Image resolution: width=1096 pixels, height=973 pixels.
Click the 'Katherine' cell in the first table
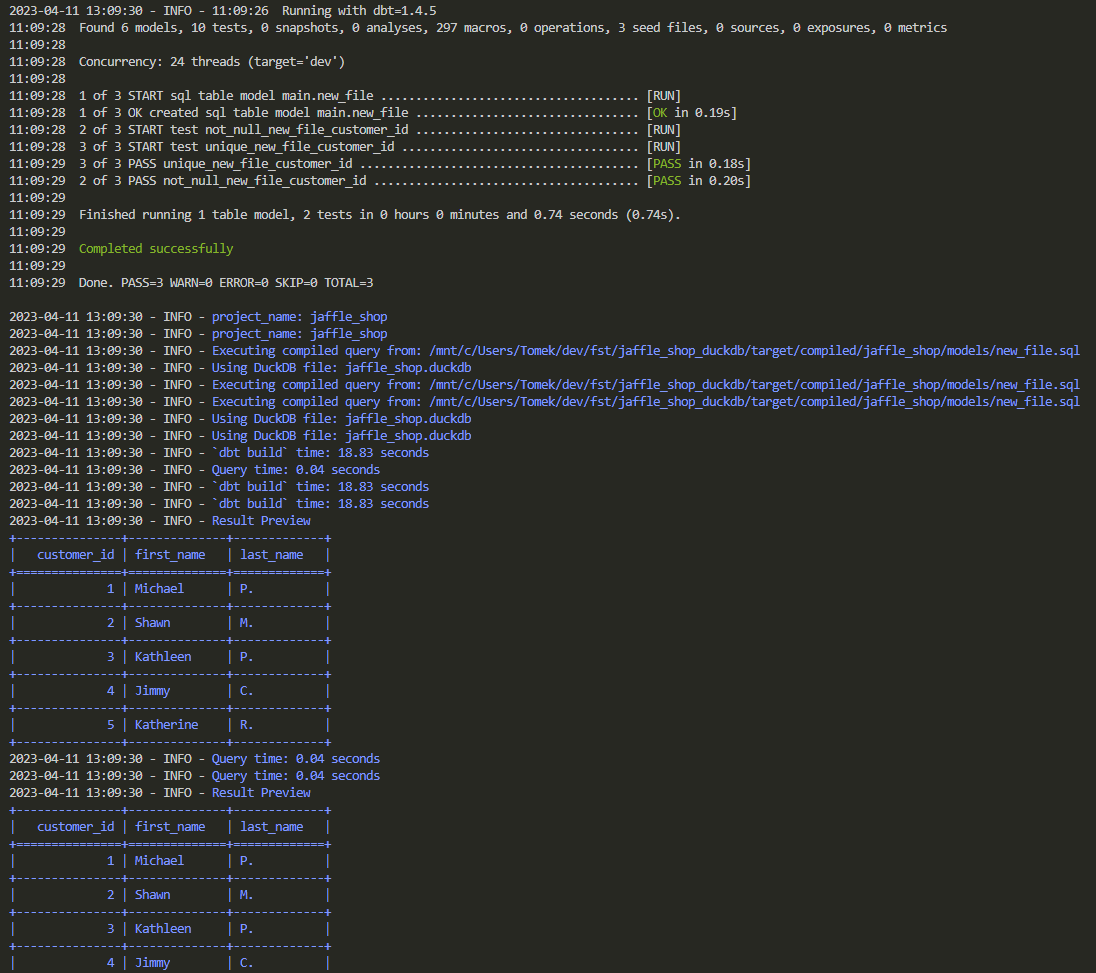tap(166, 725)
